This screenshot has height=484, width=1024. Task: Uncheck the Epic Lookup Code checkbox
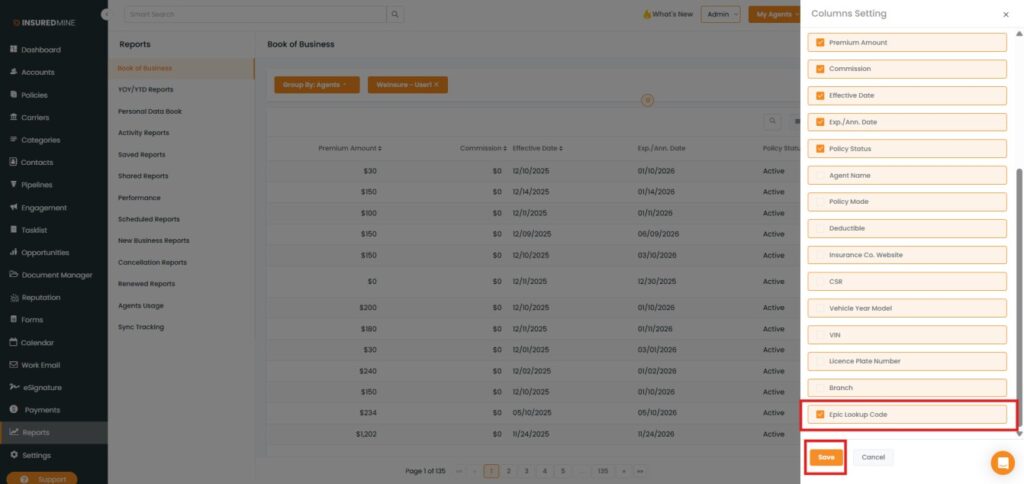click(x=821, y=414)
